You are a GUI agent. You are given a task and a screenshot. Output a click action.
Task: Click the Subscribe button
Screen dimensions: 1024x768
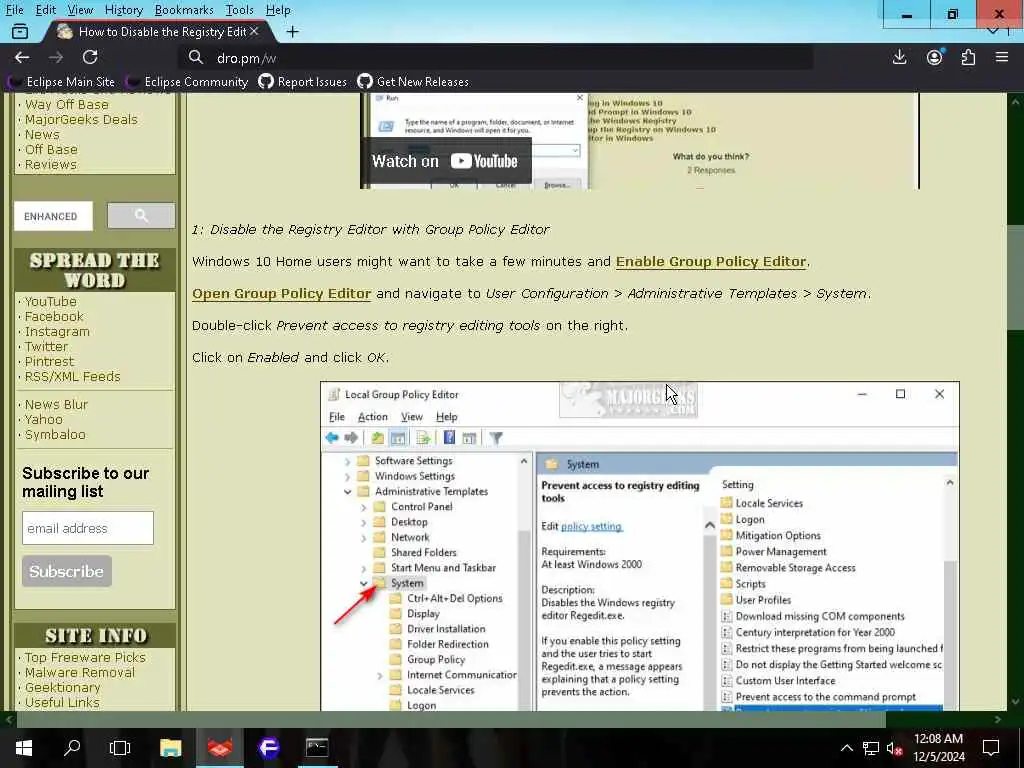(x=67, y=571)
